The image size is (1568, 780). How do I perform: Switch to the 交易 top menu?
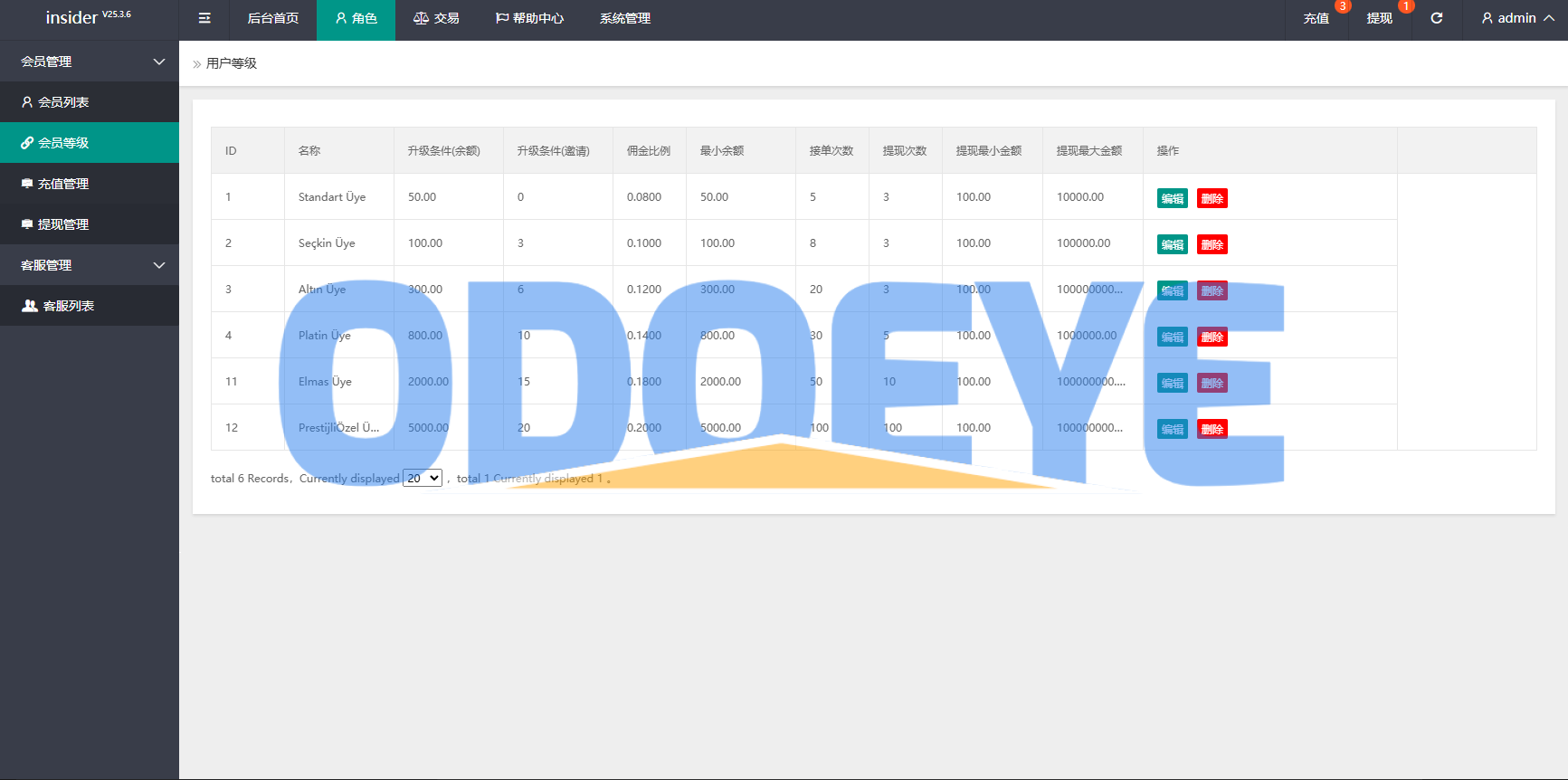coord(436,18)
